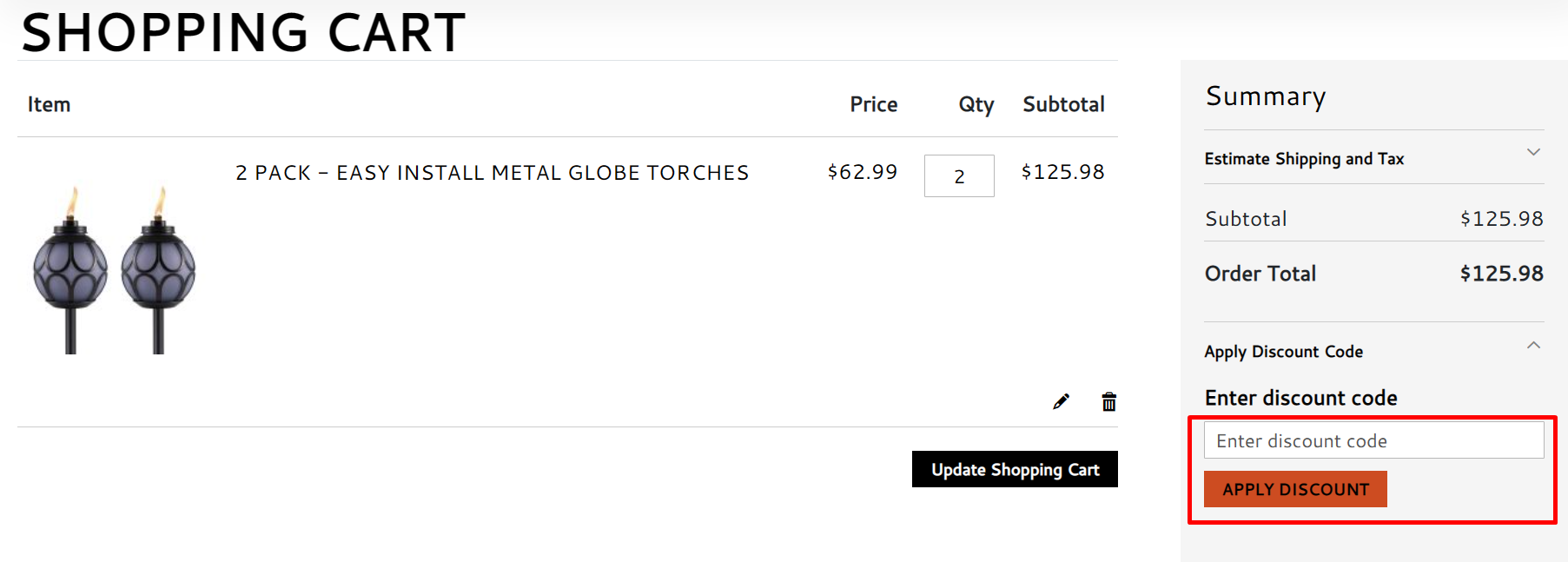Click the pencil edit item icon

pos(1061,401)
